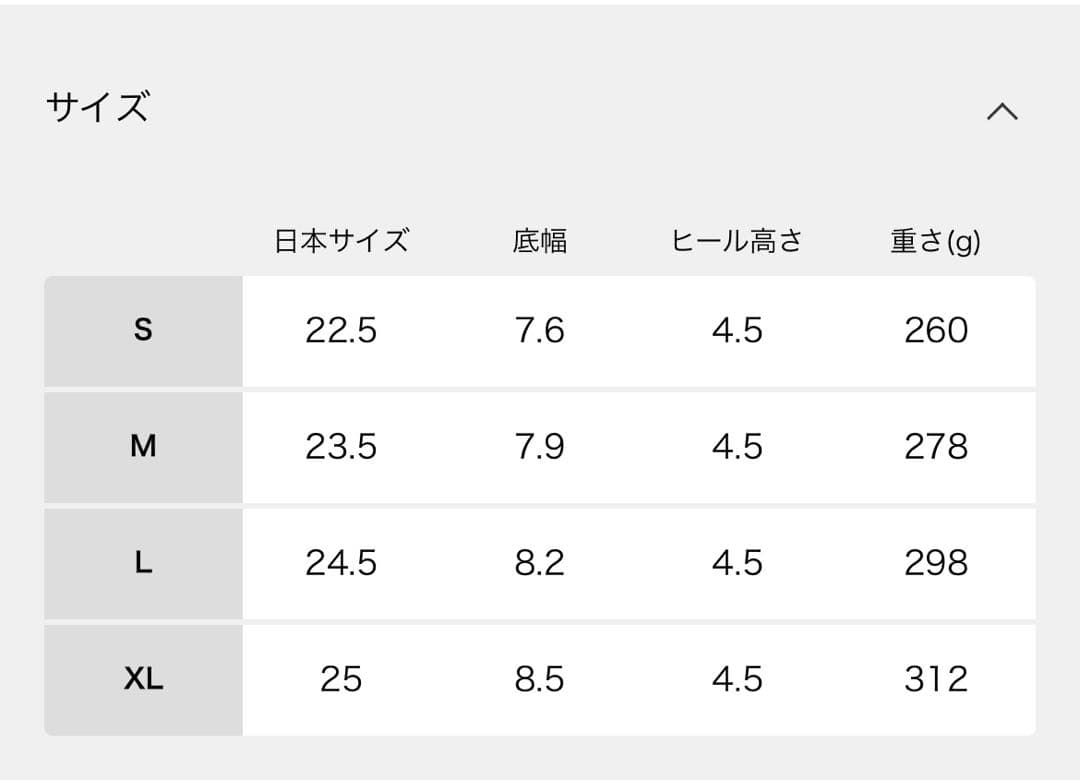Image resolution: width=1080 pixels, height=780 pixels.
Task: Click the 重さ(g) column header
Action: point(934,240)
